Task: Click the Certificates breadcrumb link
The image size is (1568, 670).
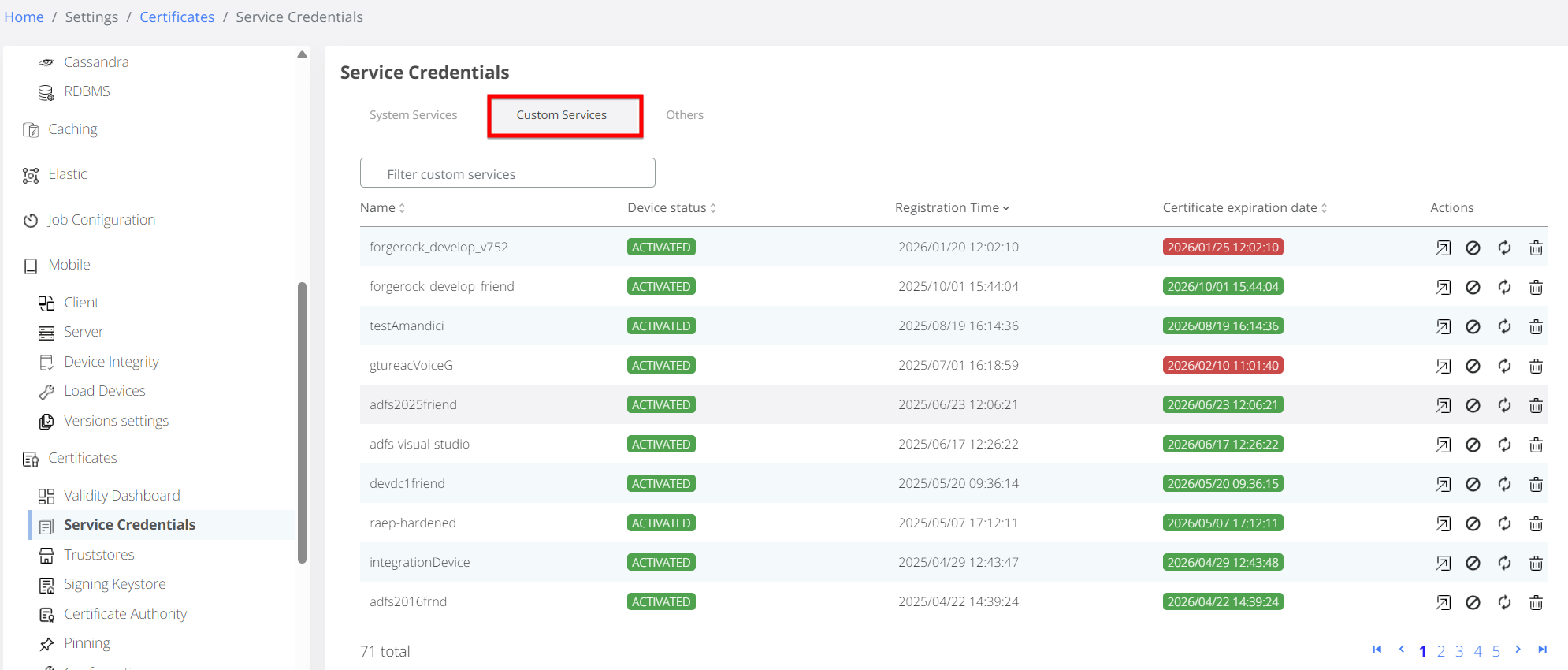Action: (176, 17)
